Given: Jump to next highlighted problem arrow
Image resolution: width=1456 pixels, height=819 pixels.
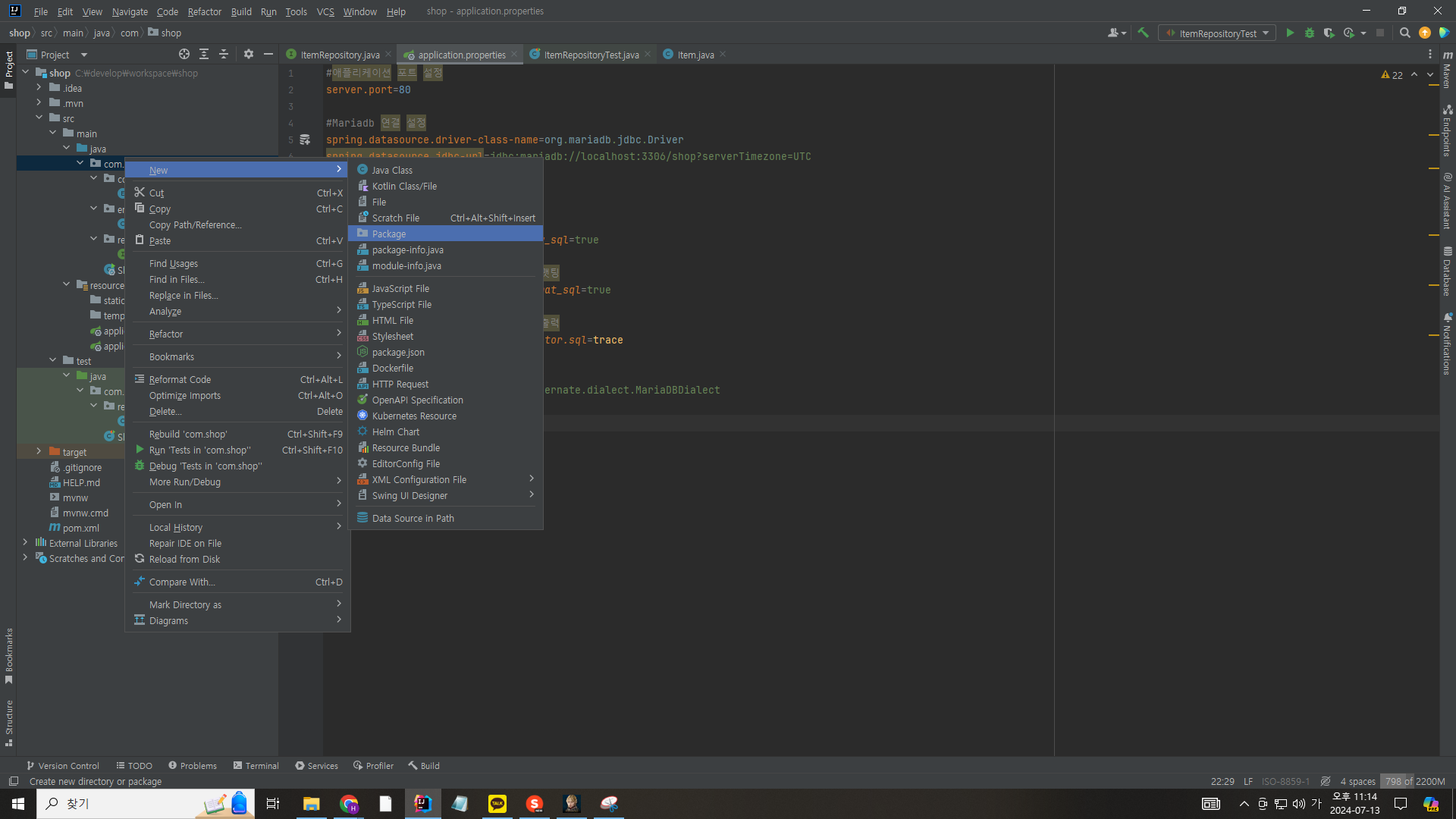Looking at the screenshot, I should click(1430, 74).
